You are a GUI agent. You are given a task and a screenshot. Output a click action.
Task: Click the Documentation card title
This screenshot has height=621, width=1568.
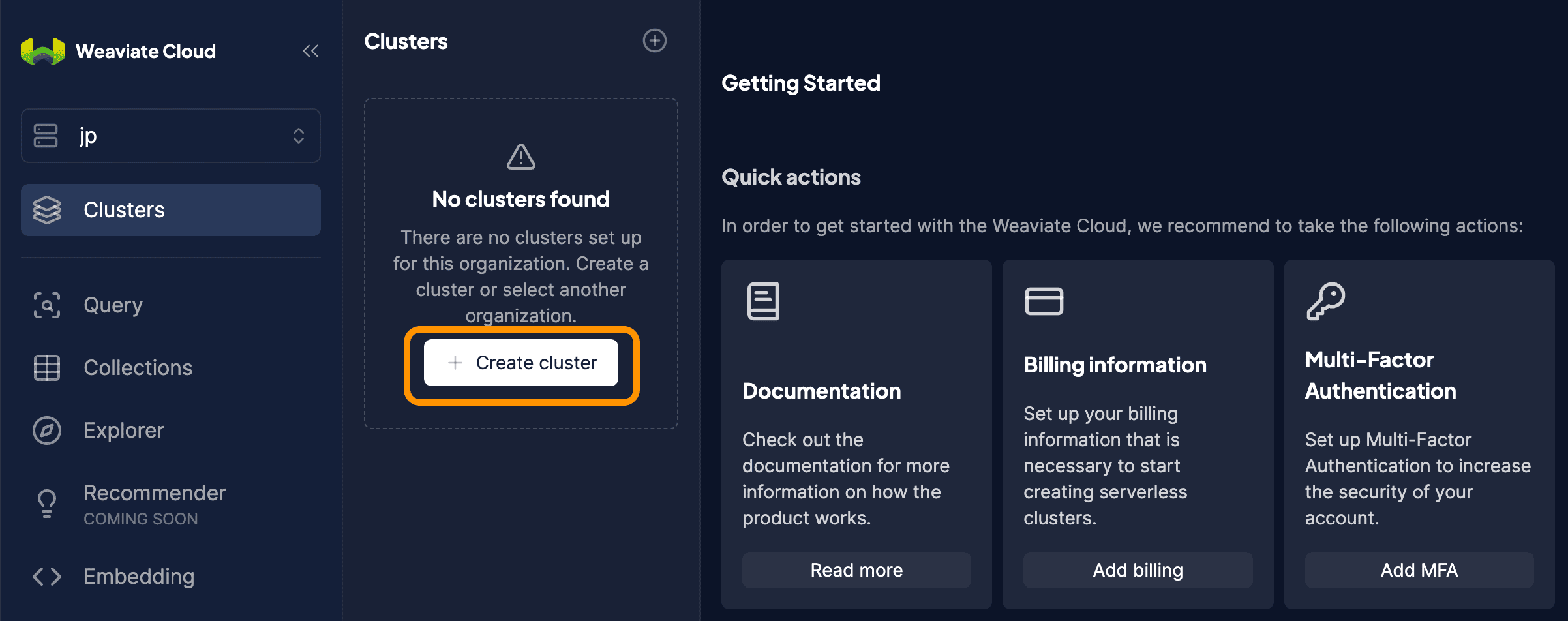pyautogui.click(x=822, y=391)
